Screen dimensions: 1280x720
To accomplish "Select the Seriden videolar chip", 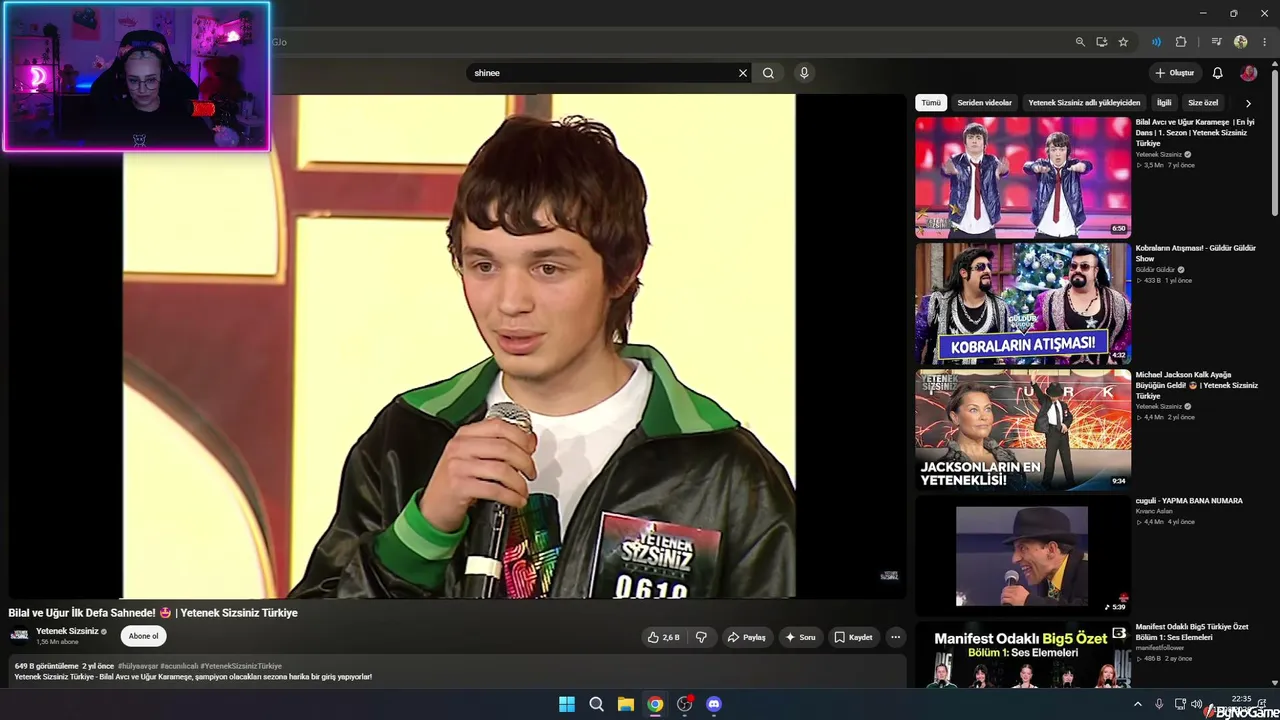I will [x=985, y=103].
